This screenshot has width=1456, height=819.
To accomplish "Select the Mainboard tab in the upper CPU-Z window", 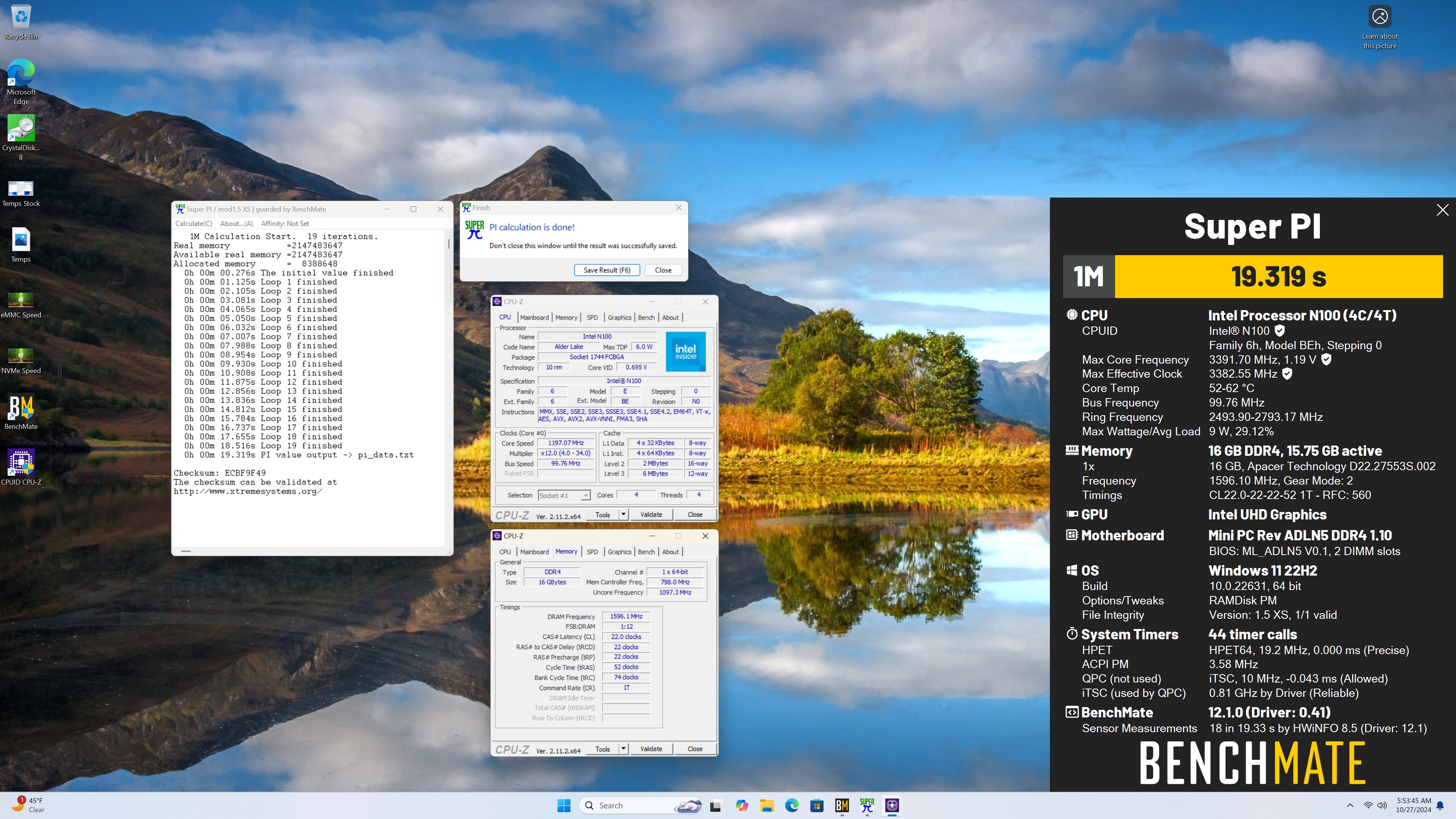I will [x=534, y=318].
